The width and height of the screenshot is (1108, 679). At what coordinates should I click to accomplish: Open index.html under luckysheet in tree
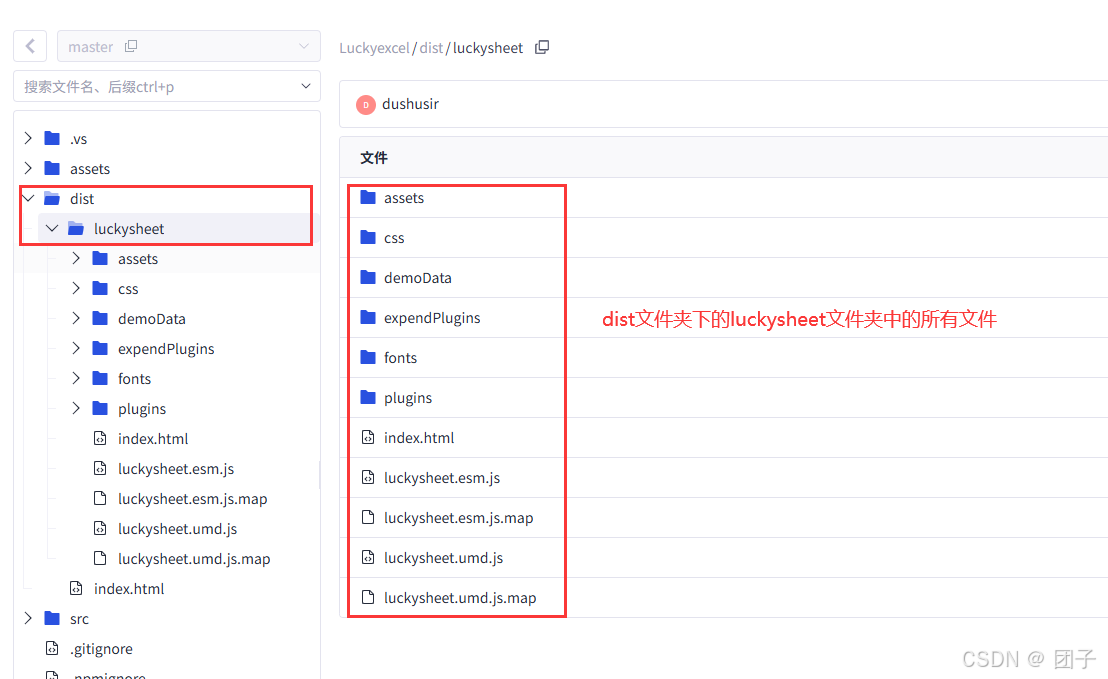[153, 439]
